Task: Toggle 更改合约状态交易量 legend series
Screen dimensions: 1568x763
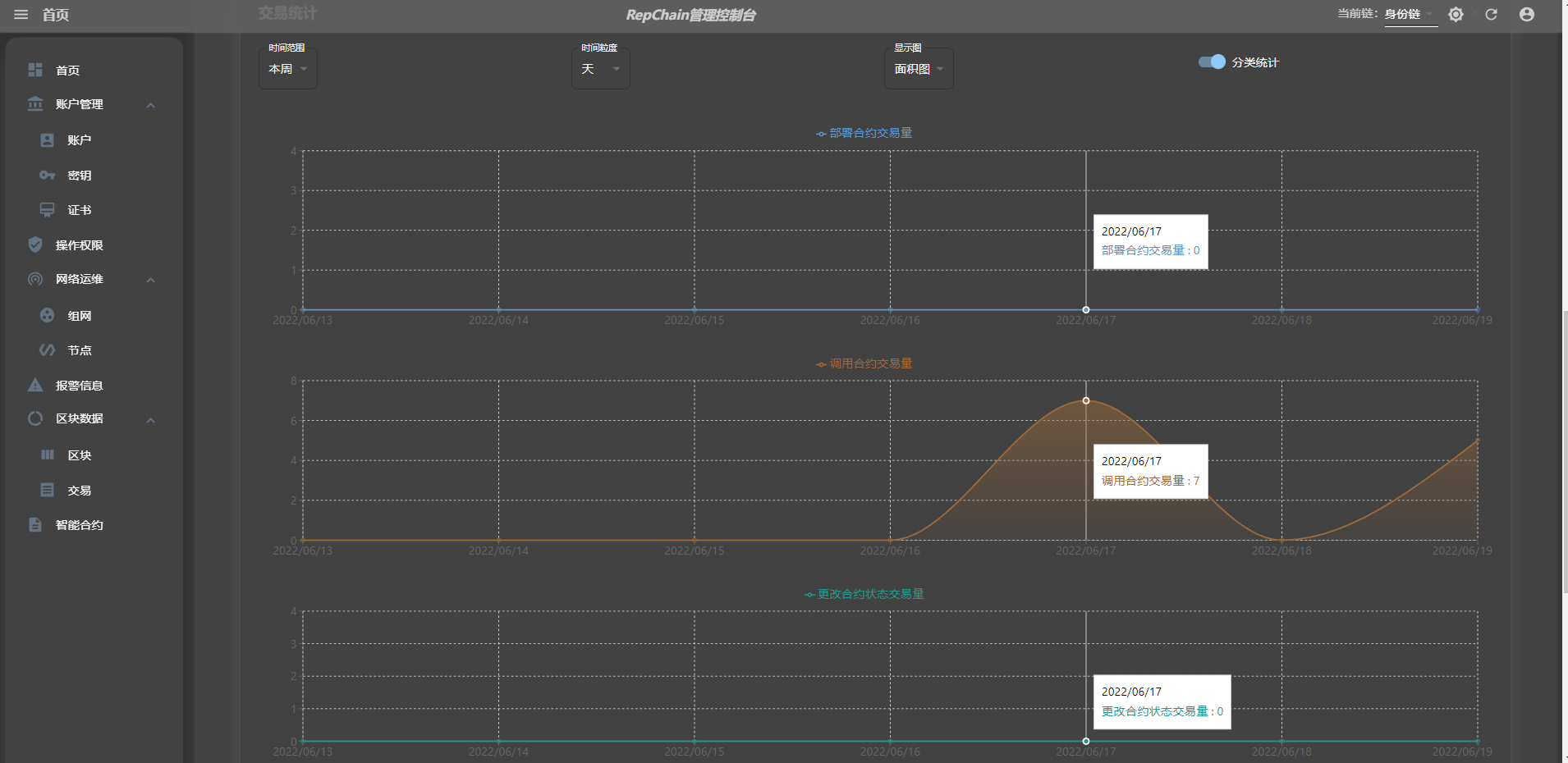Action: (864, 594)
